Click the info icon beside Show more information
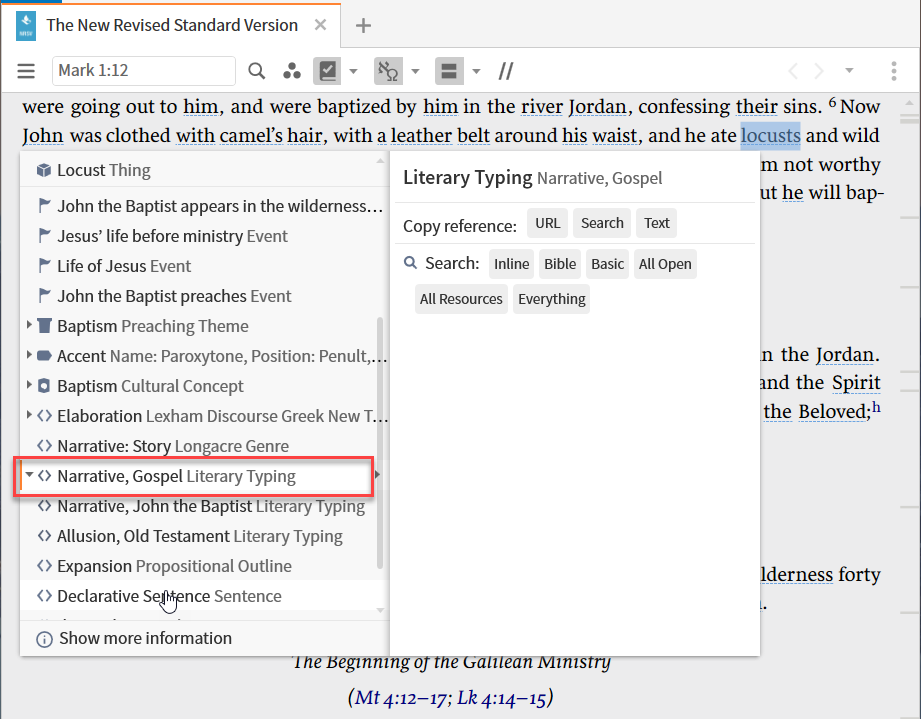Image resolution: width=921 pixels, height=719 pixels. point(44,639)
